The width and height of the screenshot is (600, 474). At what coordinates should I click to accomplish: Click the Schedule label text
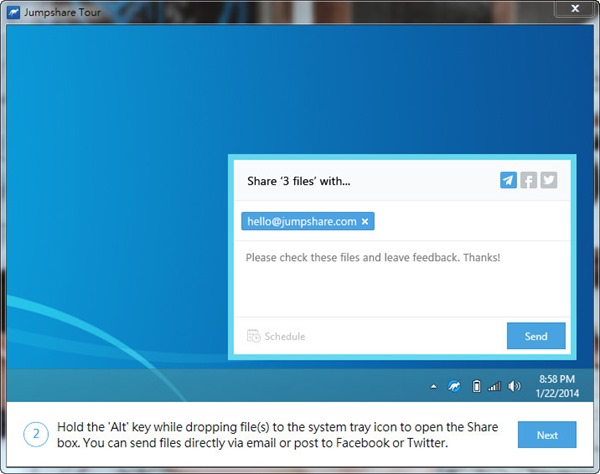(285, 336)
